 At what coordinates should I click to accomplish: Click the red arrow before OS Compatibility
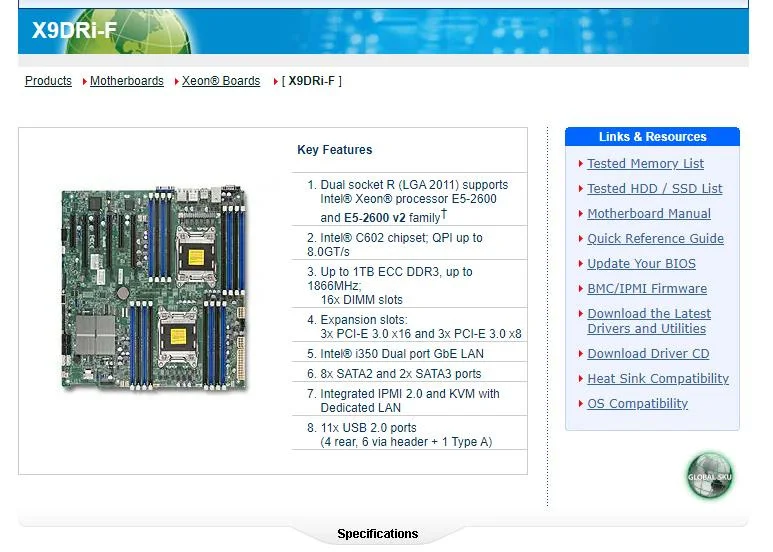[581, 404]
